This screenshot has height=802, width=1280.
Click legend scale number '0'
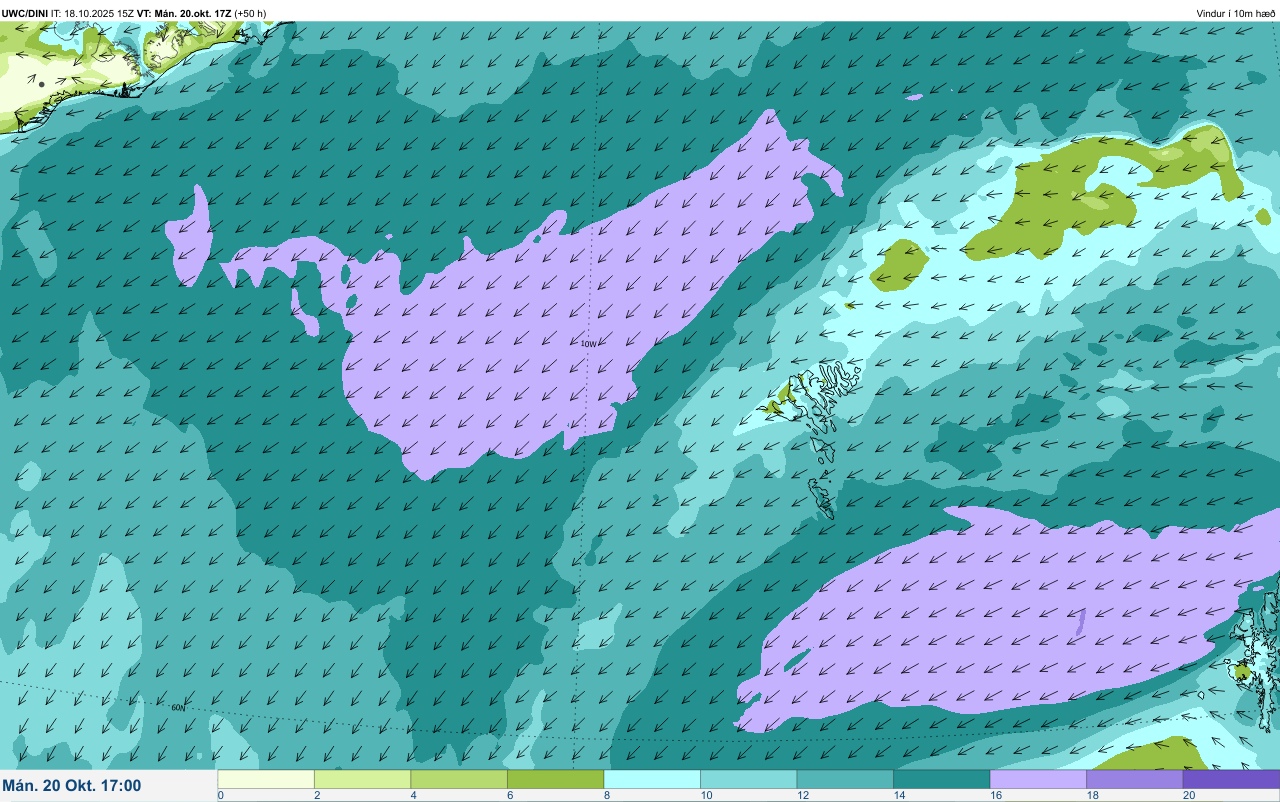220,795
